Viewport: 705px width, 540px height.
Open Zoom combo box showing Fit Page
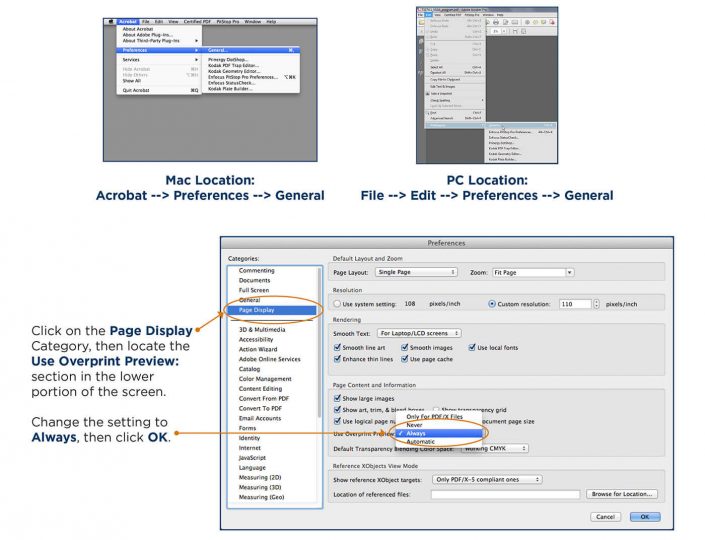click(x=533, y=272)
